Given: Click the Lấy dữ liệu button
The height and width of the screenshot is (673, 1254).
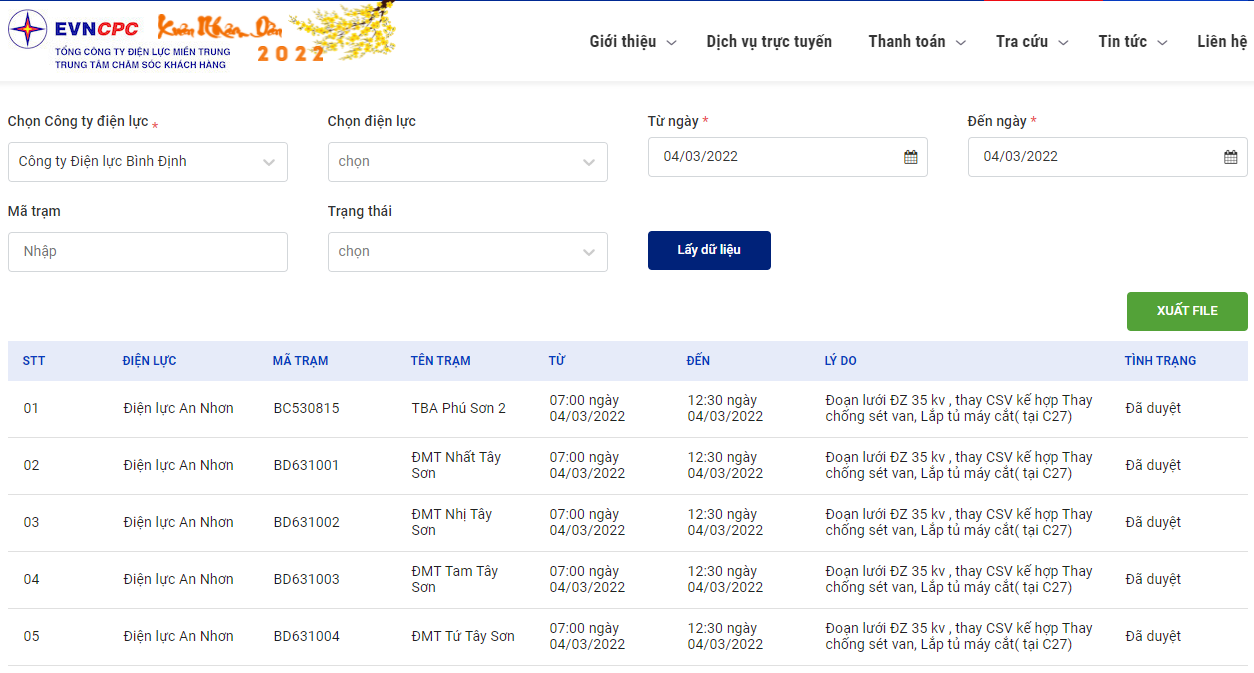Looking at the screenshot, I should [709, 251].
